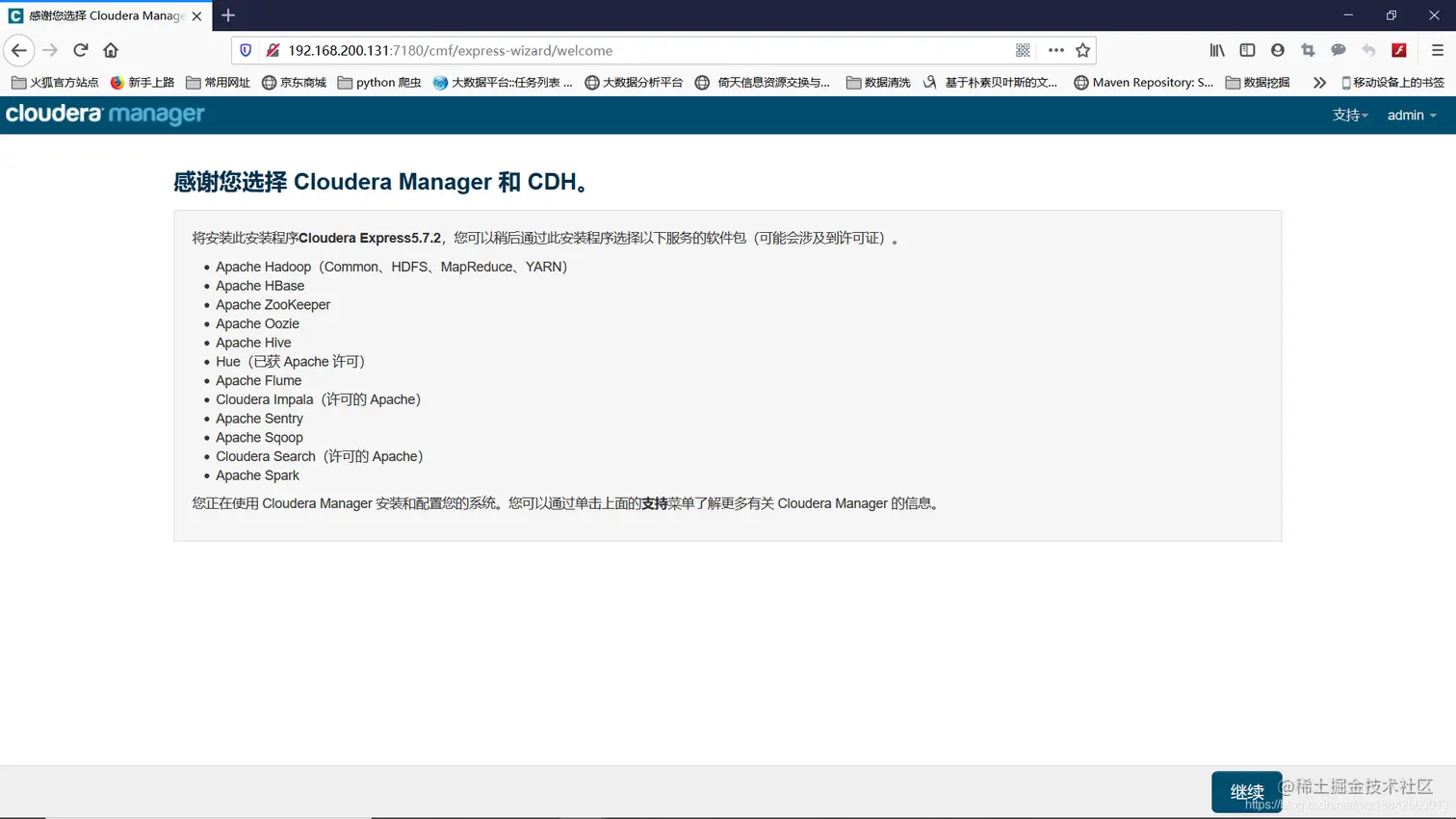Open the Firefox account avatar icon
Viewport: 1456px width, 819px height.
1278,50
